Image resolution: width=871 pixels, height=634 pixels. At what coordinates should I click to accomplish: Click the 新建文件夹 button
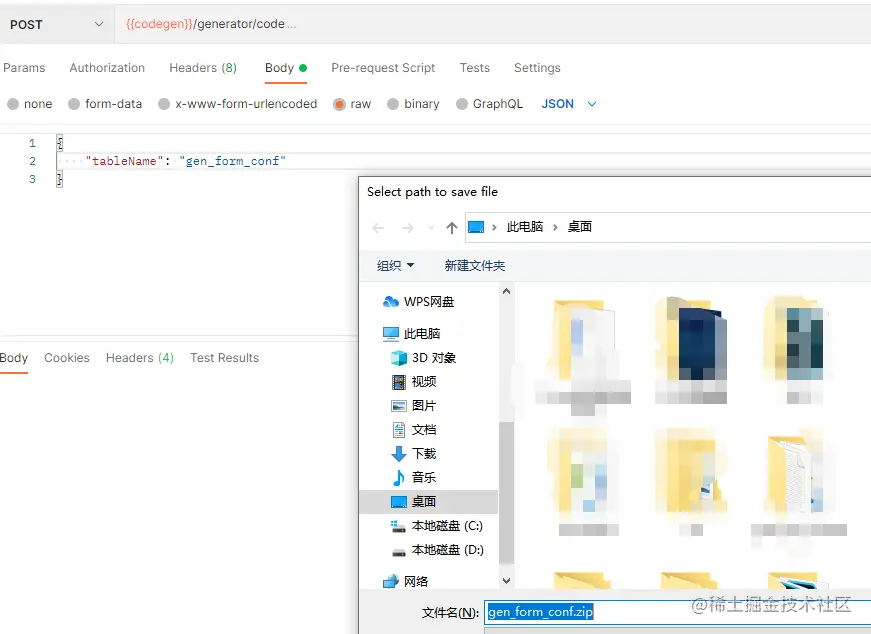[474, 266]
